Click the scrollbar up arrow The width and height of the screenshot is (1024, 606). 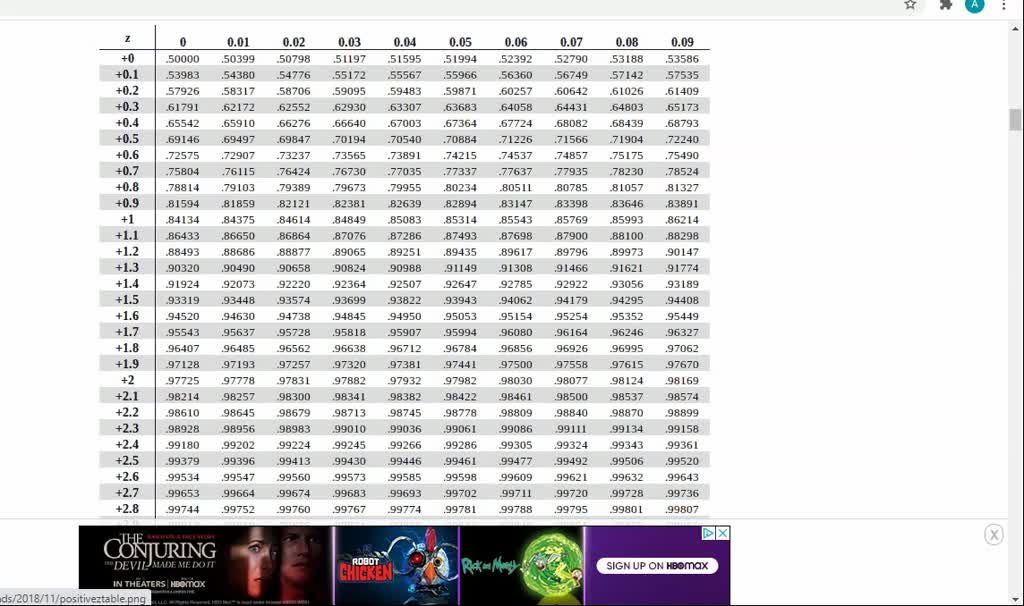point(1015,30)
